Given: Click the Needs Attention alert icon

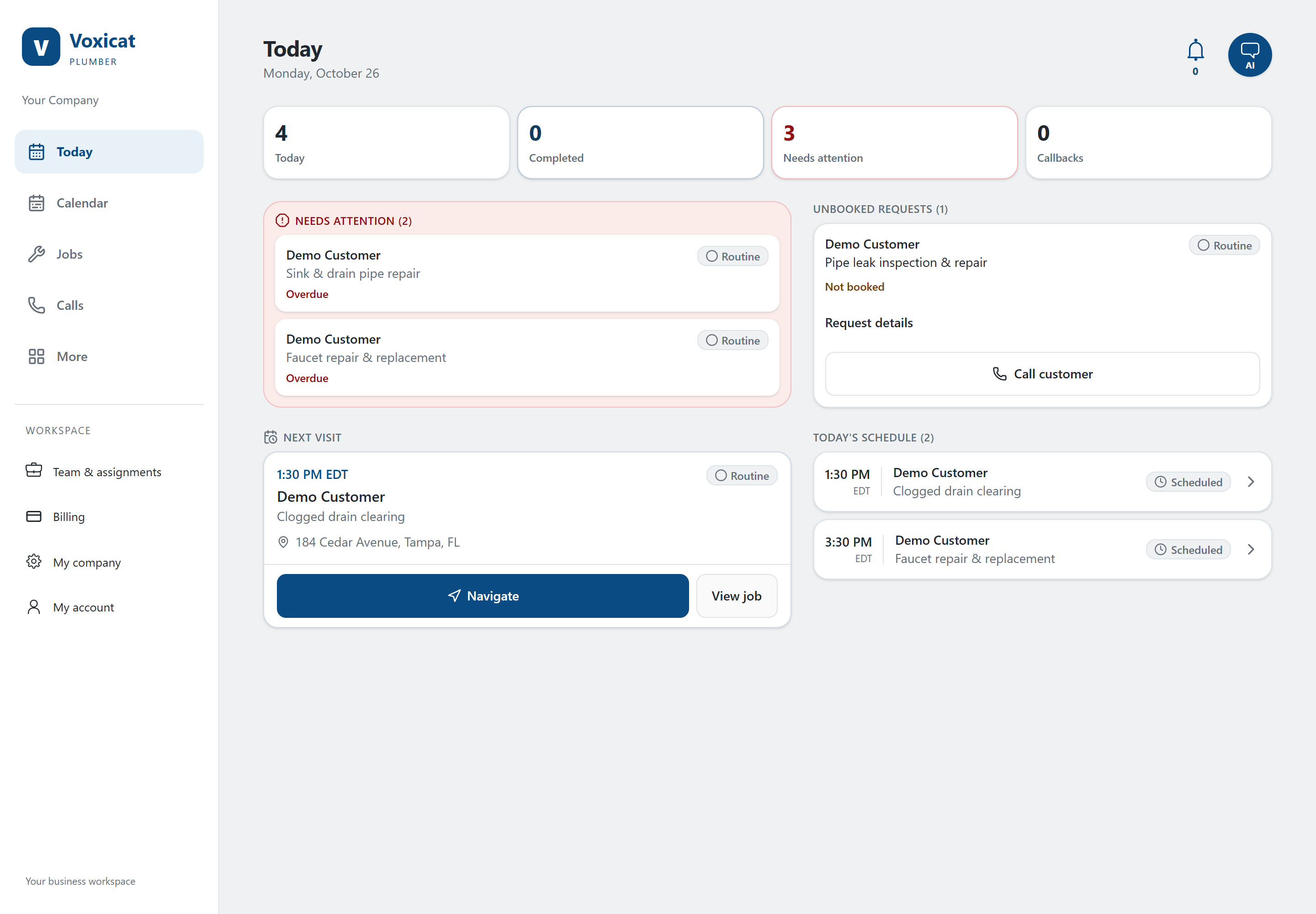Looking at the screenshot, I should (x=282, y=220).
